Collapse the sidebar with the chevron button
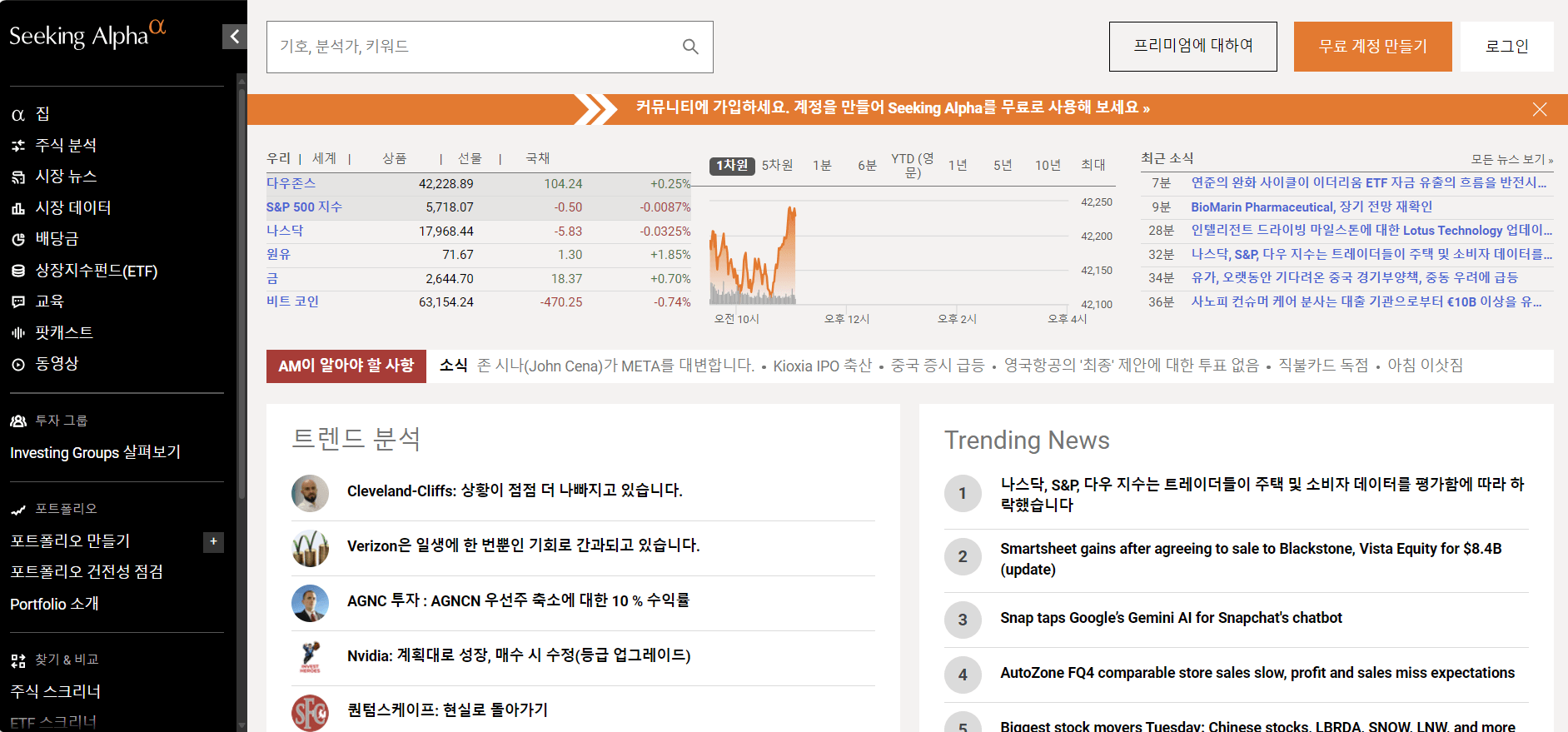 [x=235, y=37]
